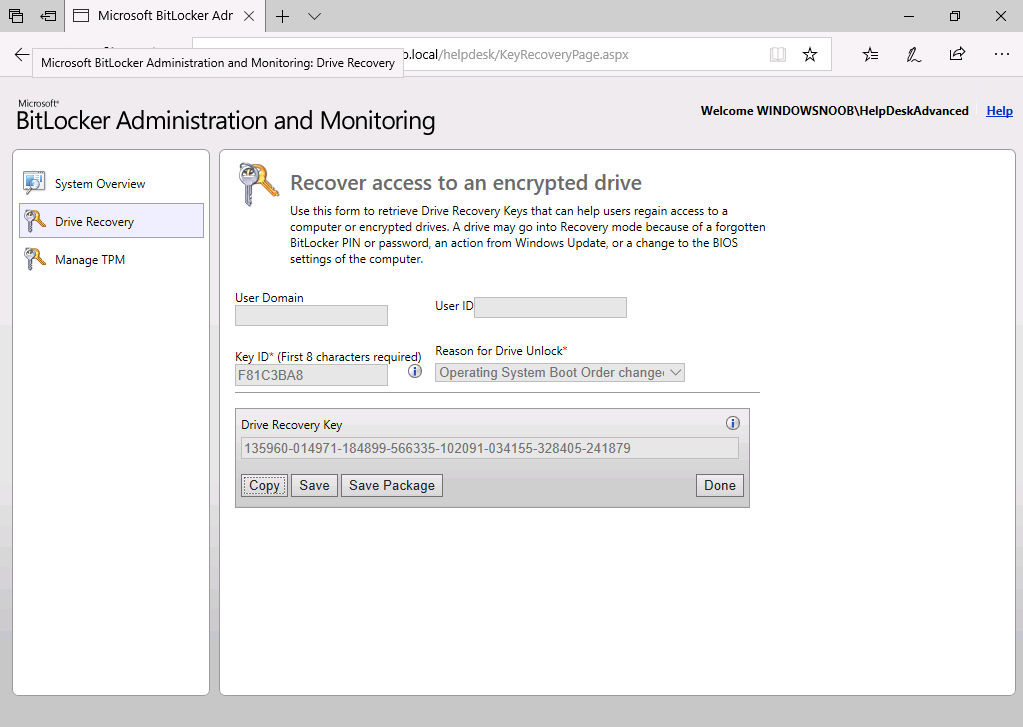
Task: Open a new browser tab
Action: pyautogui.click(x=282, y=16)
